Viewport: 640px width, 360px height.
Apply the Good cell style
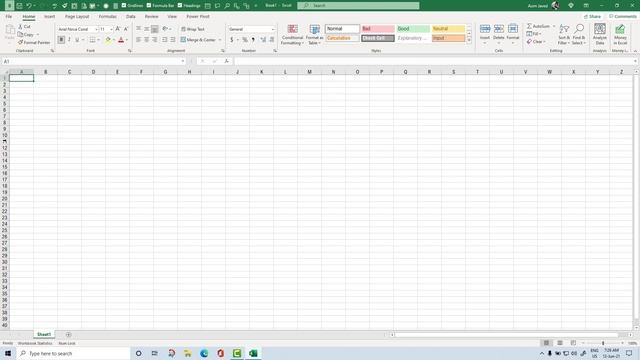click(413, 29)
